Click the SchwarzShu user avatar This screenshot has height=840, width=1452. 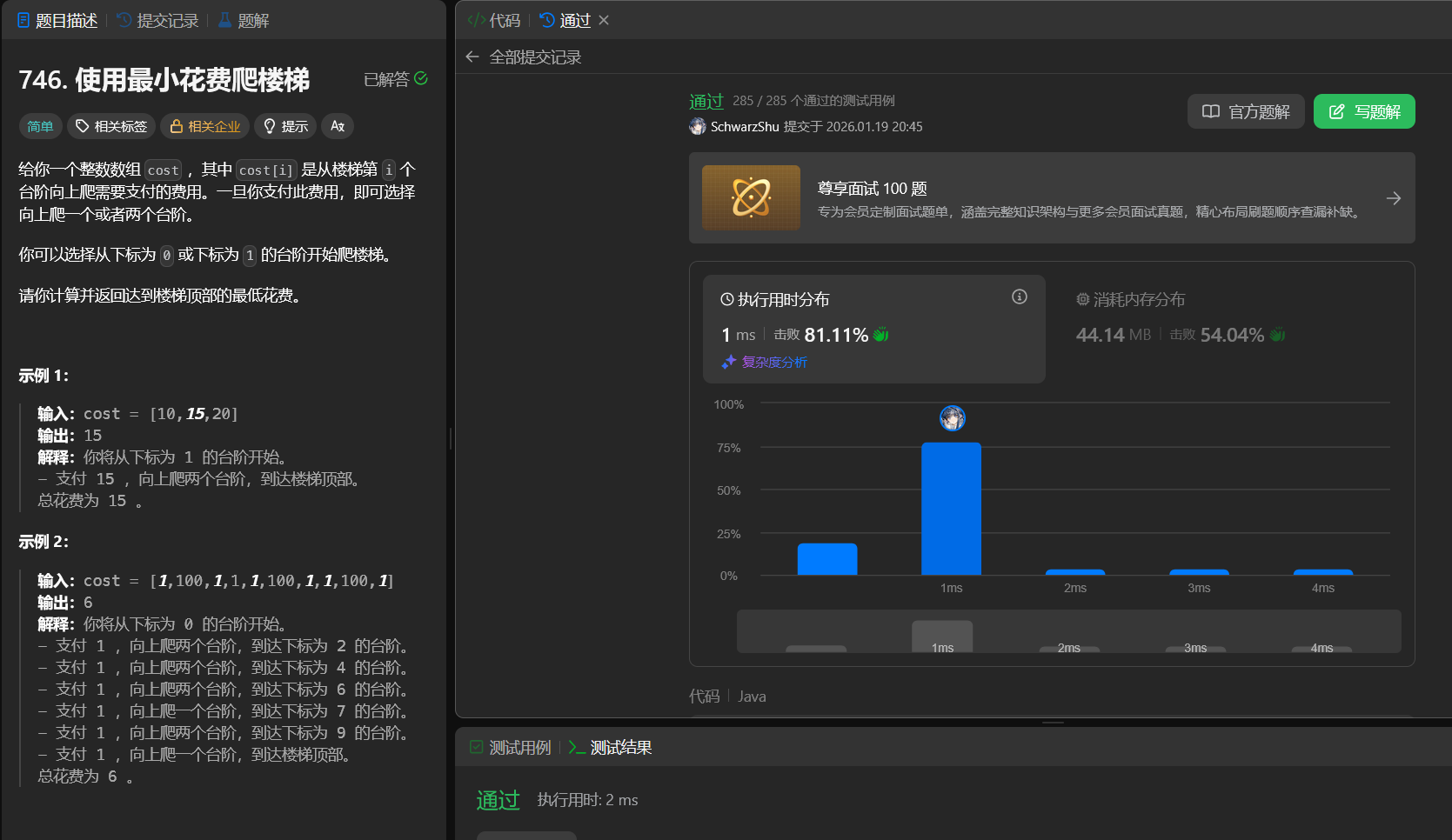pos(698,127)
